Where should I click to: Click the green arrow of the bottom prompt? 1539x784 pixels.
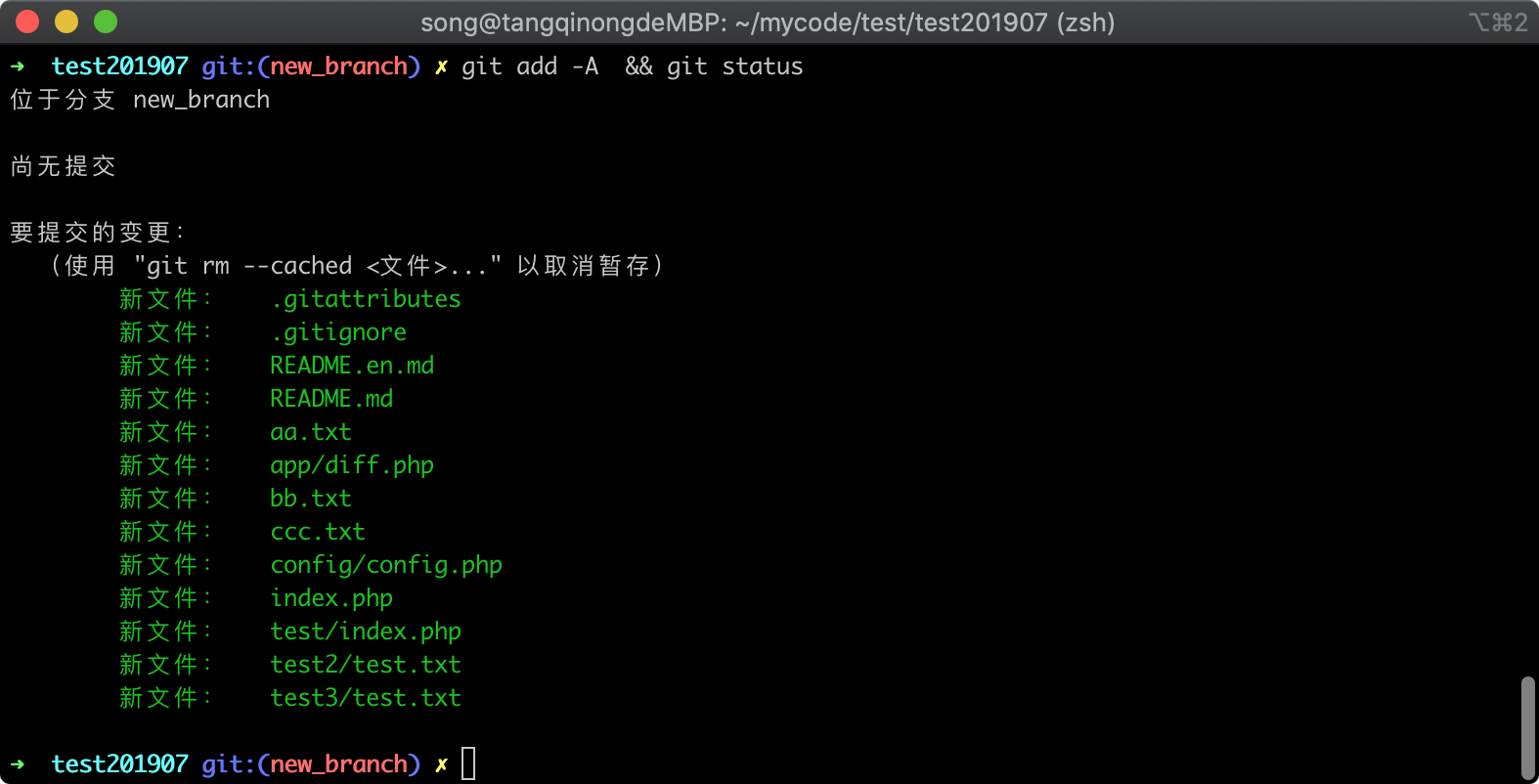18,764
